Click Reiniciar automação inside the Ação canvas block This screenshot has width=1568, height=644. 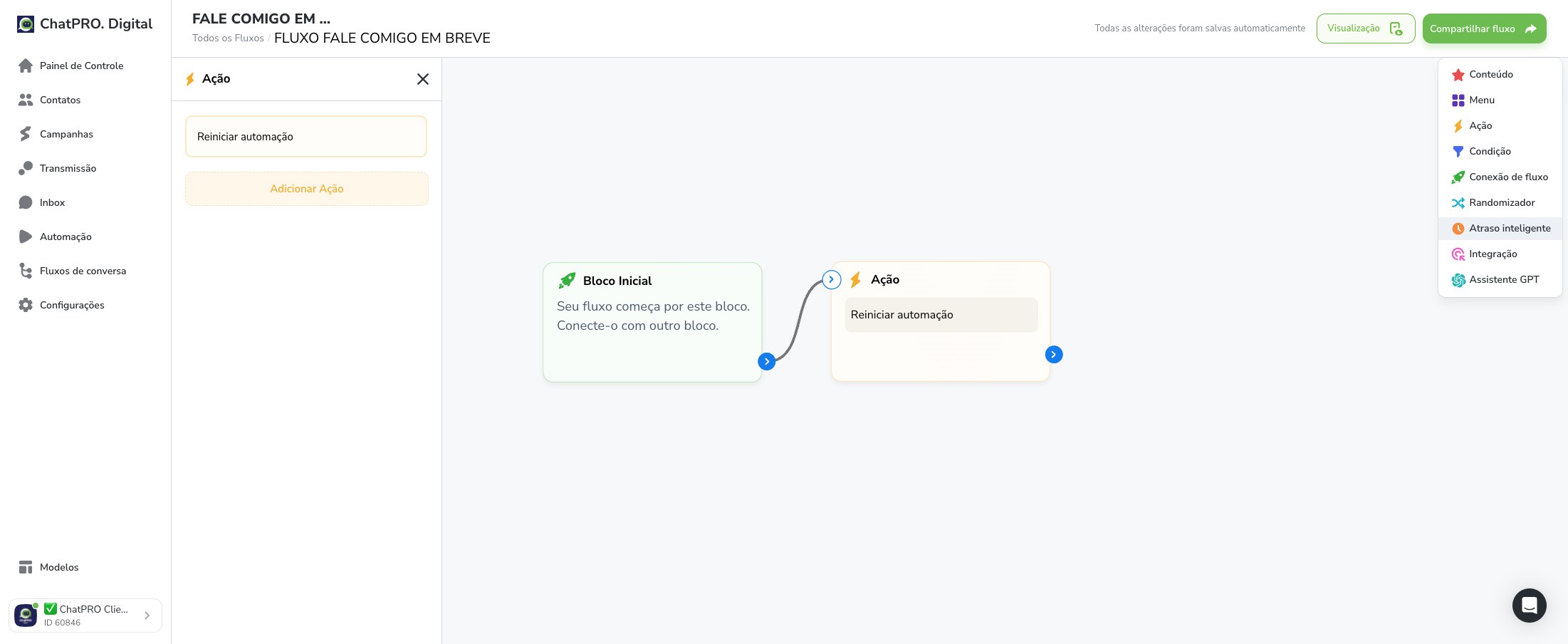[941, 315]
